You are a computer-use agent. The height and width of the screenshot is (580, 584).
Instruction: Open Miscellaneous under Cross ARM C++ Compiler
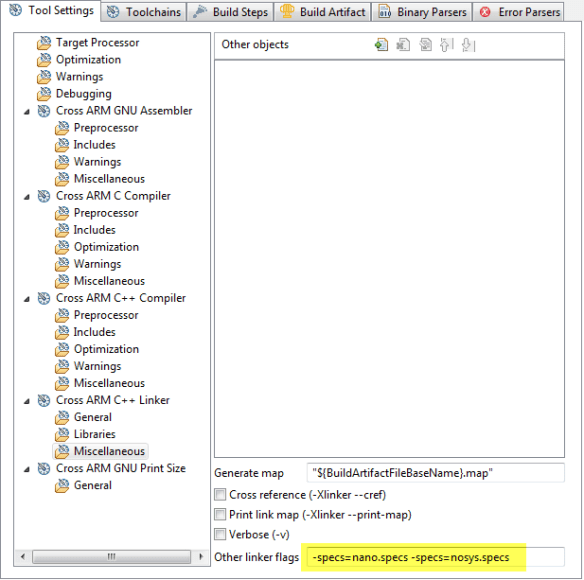click(109, 383)
